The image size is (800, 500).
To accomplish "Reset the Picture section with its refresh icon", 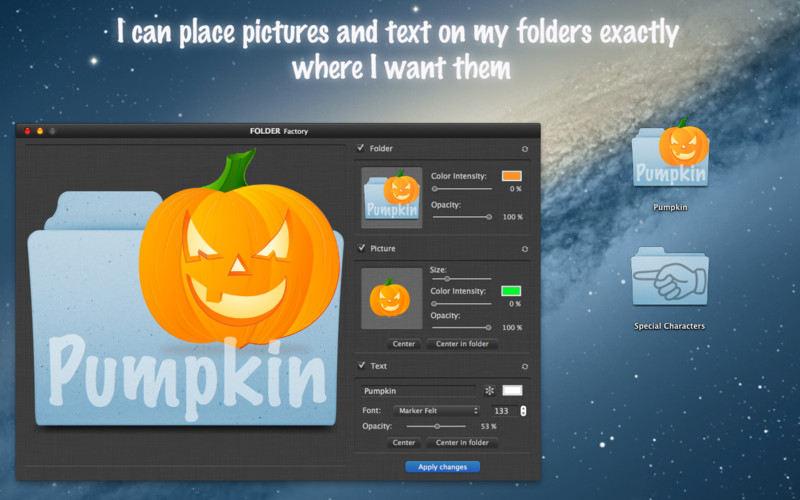I will [x=524, y=249].
